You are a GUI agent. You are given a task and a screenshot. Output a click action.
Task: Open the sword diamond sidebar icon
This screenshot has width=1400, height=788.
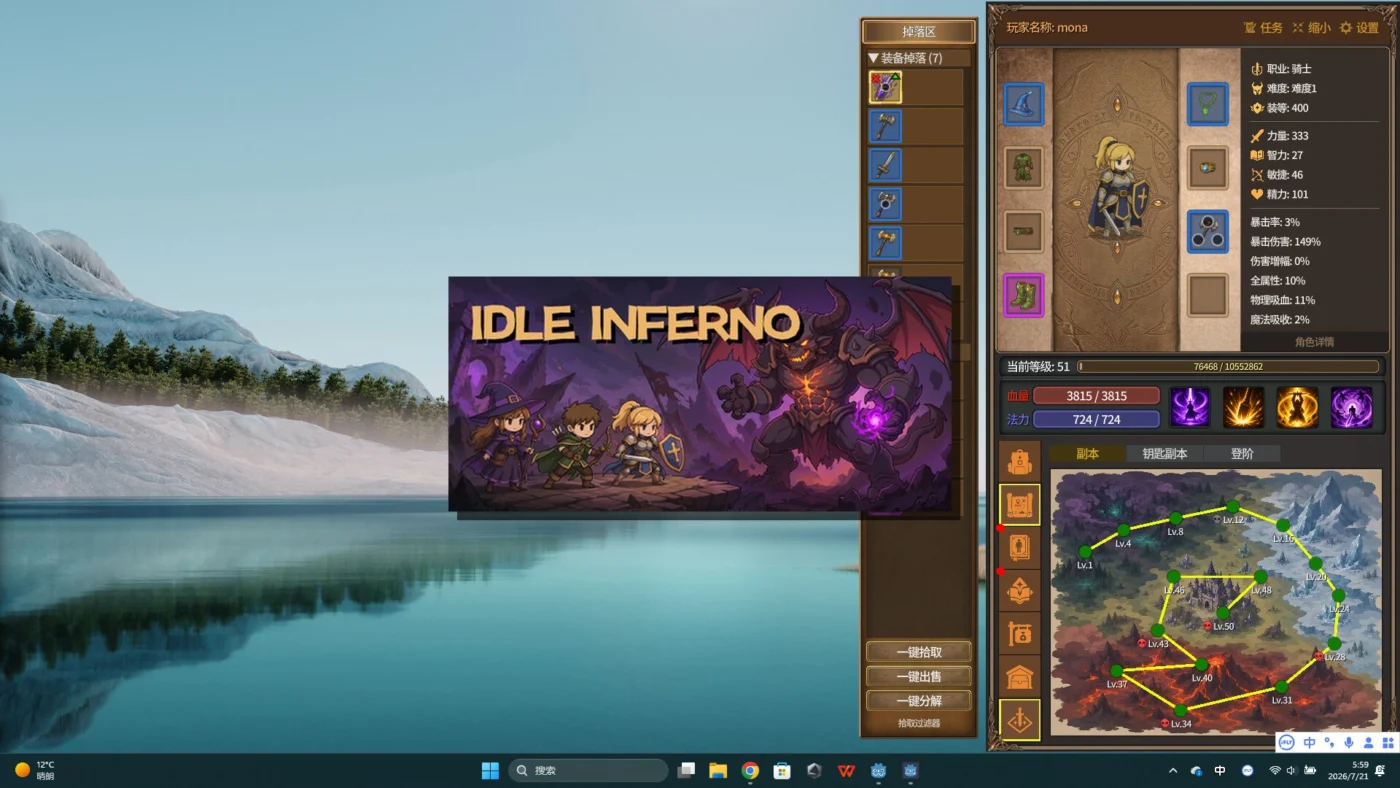click(1020, 720)
